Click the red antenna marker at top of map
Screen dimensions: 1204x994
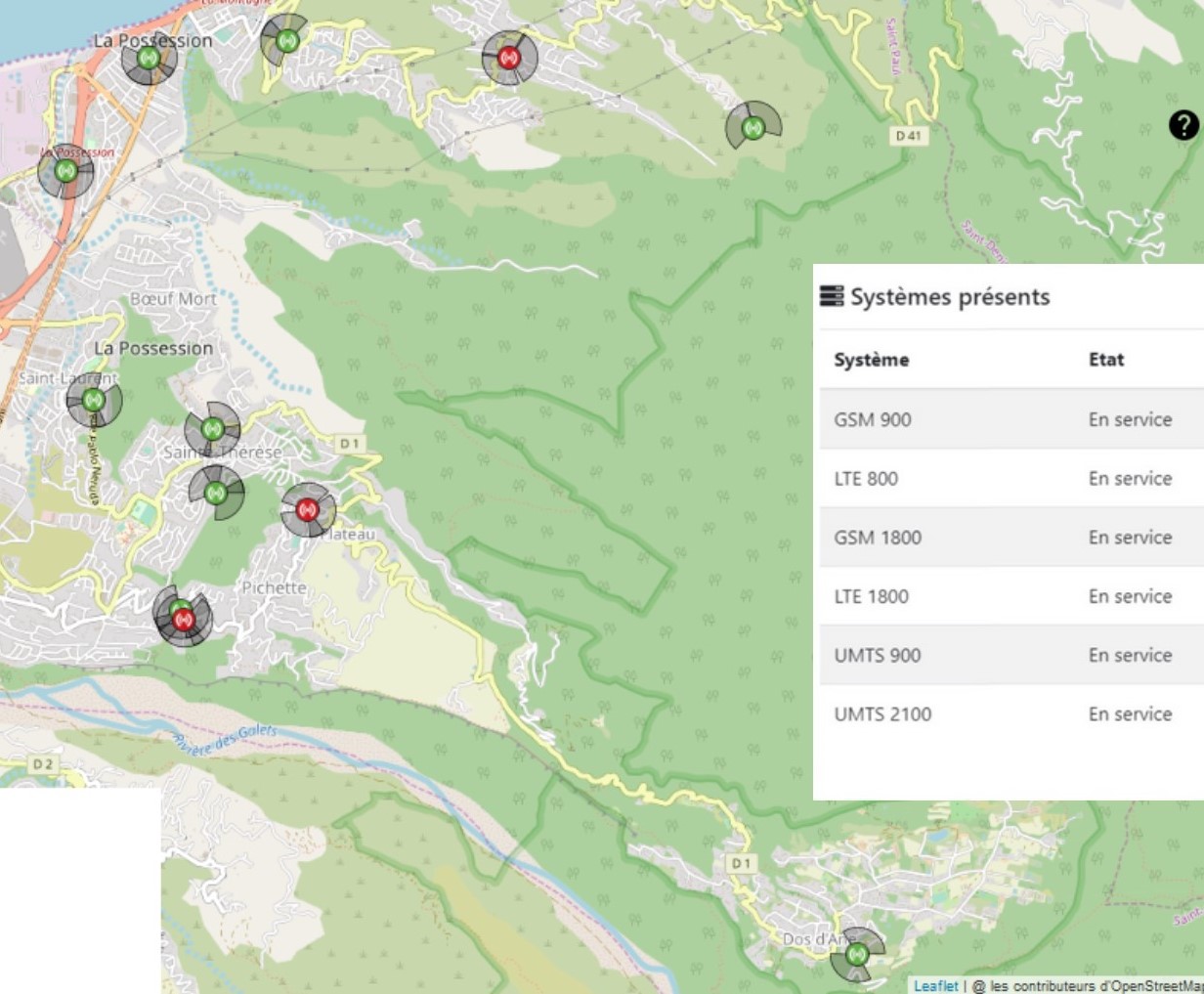tap(509, 58)
